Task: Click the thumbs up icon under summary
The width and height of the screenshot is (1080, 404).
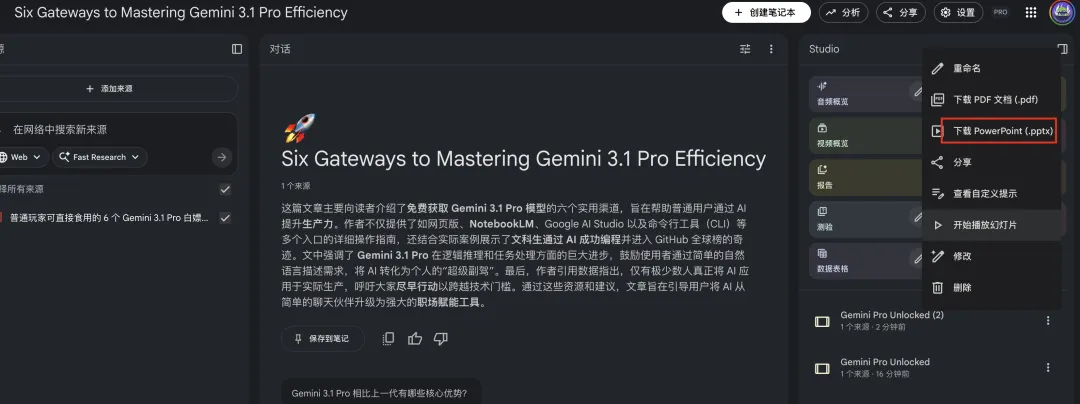Action: pyautogui.click(x=415, y=338)
